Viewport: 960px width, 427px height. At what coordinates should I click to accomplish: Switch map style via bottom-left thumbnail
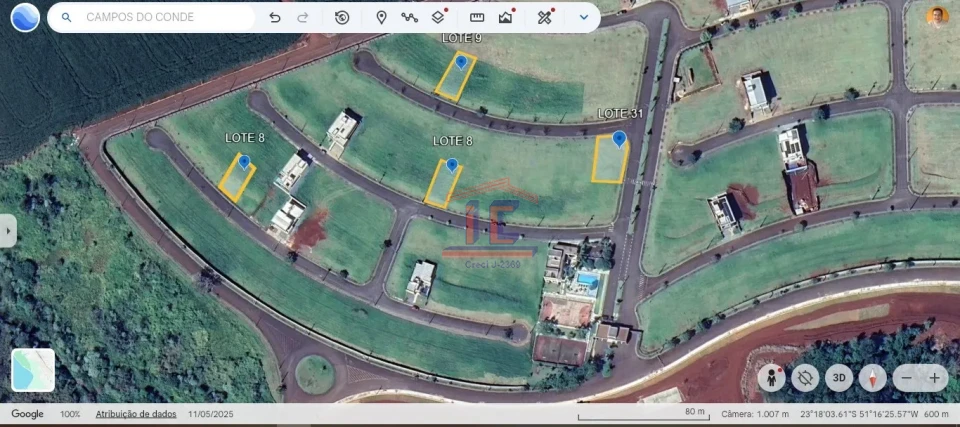click(x=33, y=370)
